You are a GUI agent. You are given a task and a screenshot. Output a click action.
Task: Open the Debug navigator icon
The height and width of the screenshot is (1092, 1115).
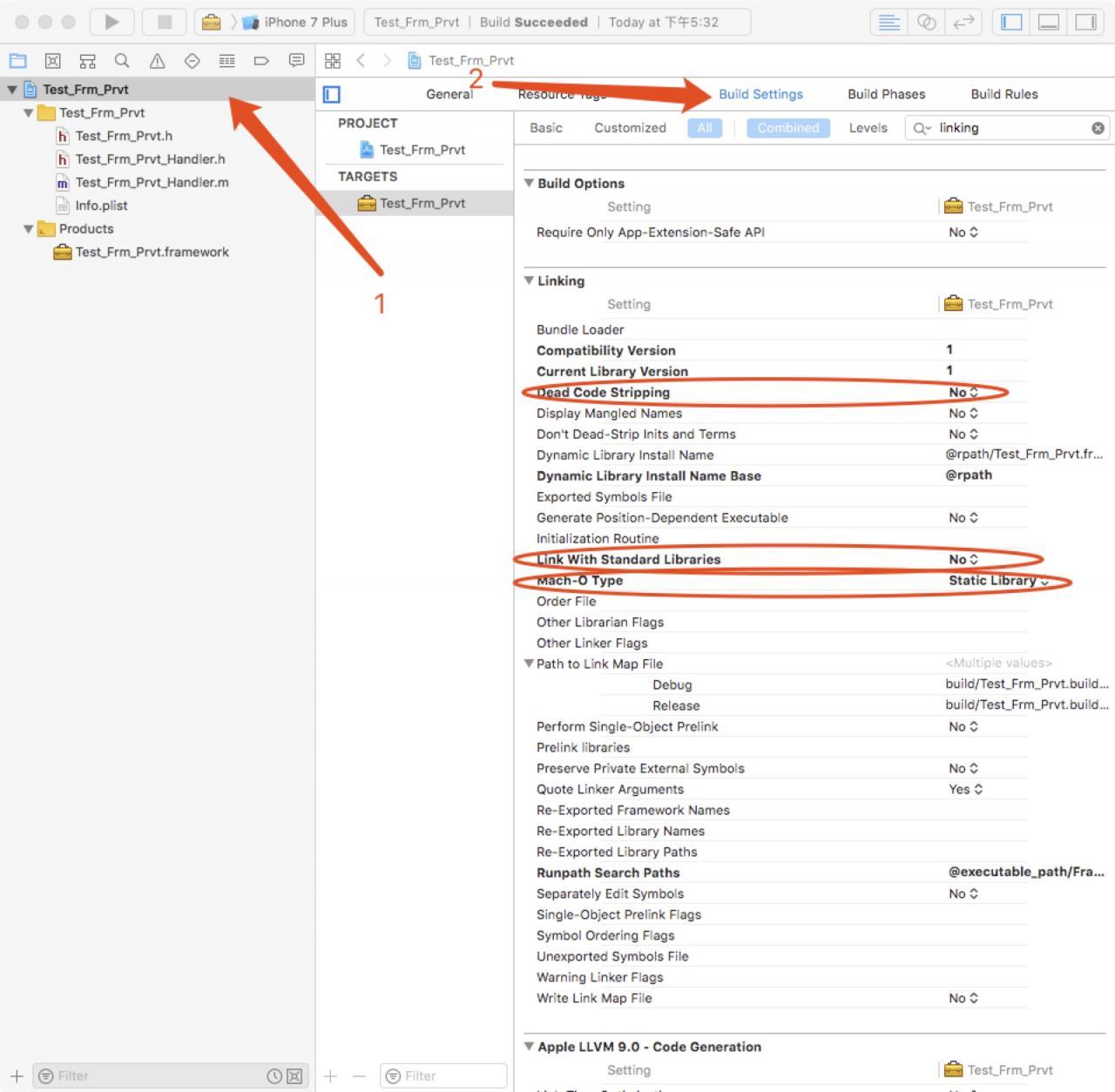226,60
